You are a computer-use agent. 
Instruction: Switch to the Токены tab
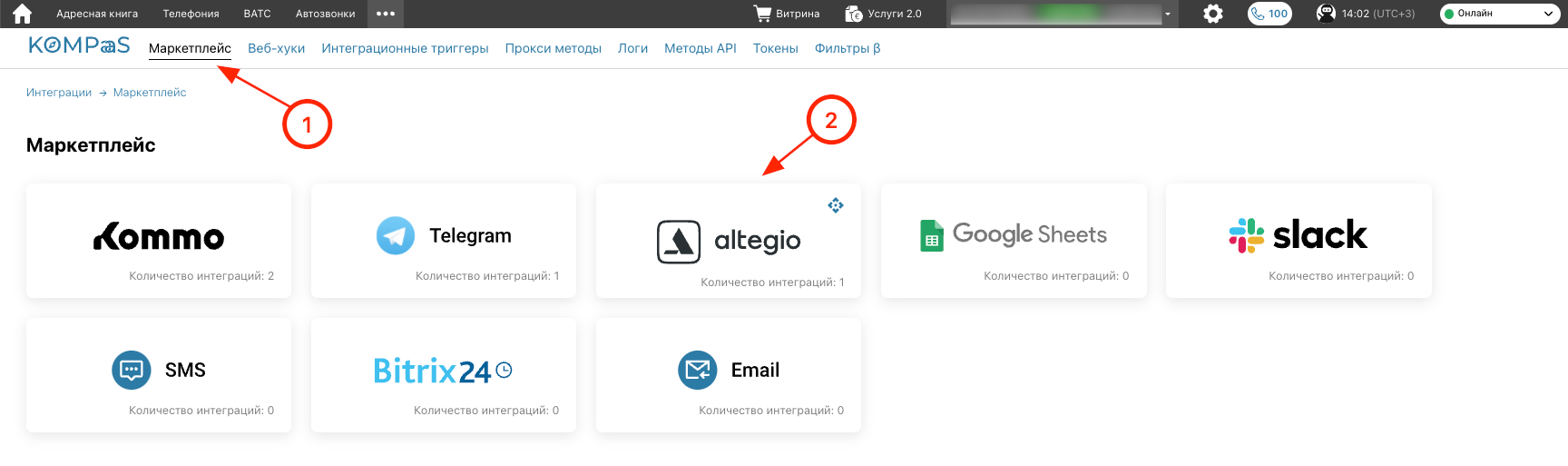[x=775, y=49]
